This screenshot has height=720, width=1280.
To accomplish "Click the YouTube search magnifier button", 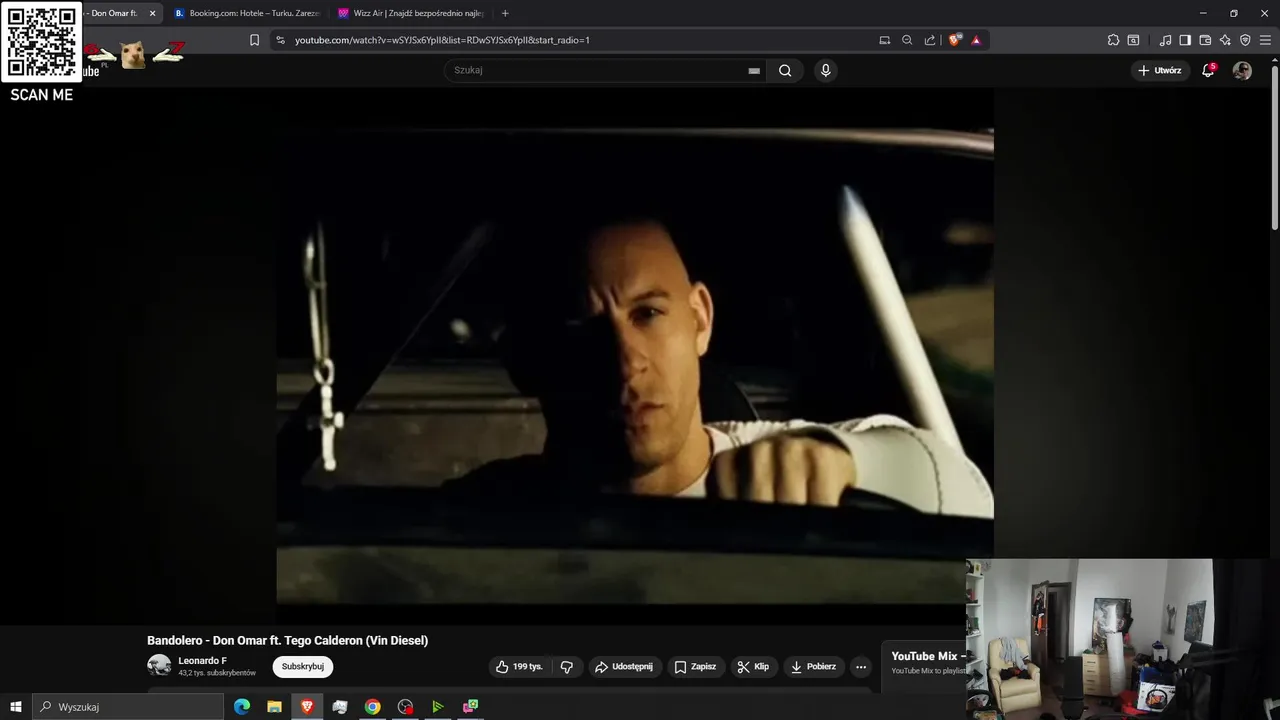I will [x=785, y=70].
